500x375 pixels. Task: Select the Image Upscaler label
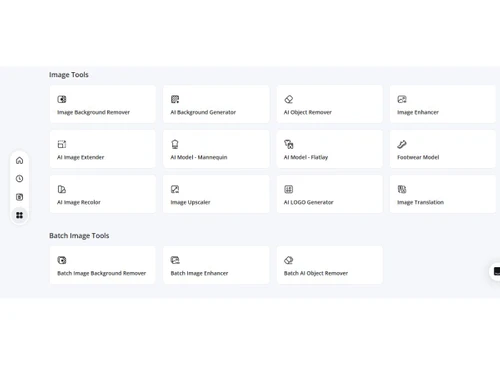point(190,202)
